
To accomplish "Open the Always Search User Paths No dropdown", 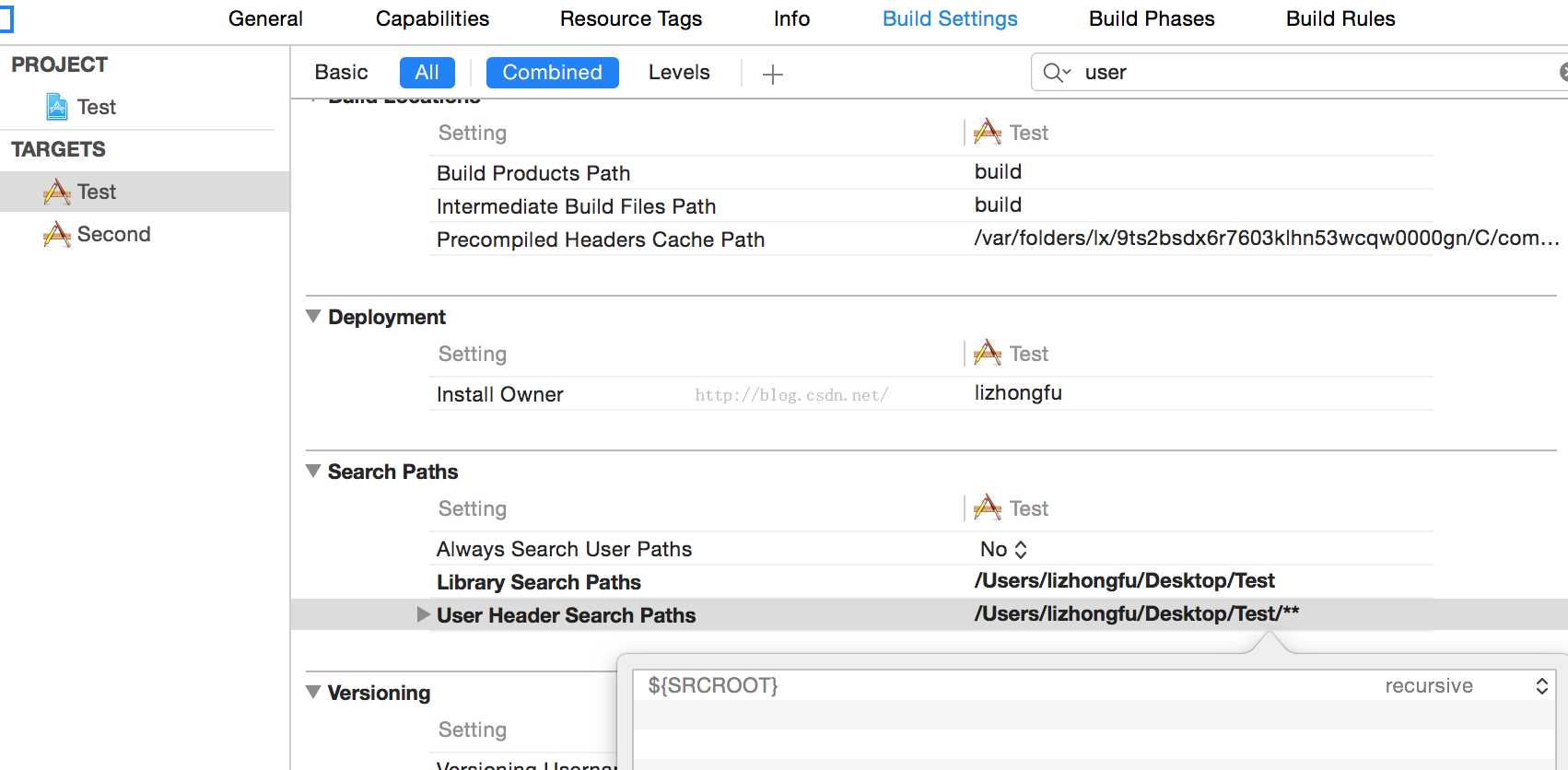I will pyautogui.click(x=1003, y=549).
